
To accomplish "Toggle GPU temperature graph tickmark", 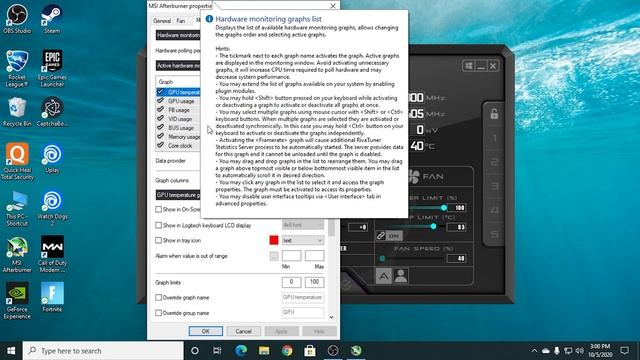I will coord(160,92).
